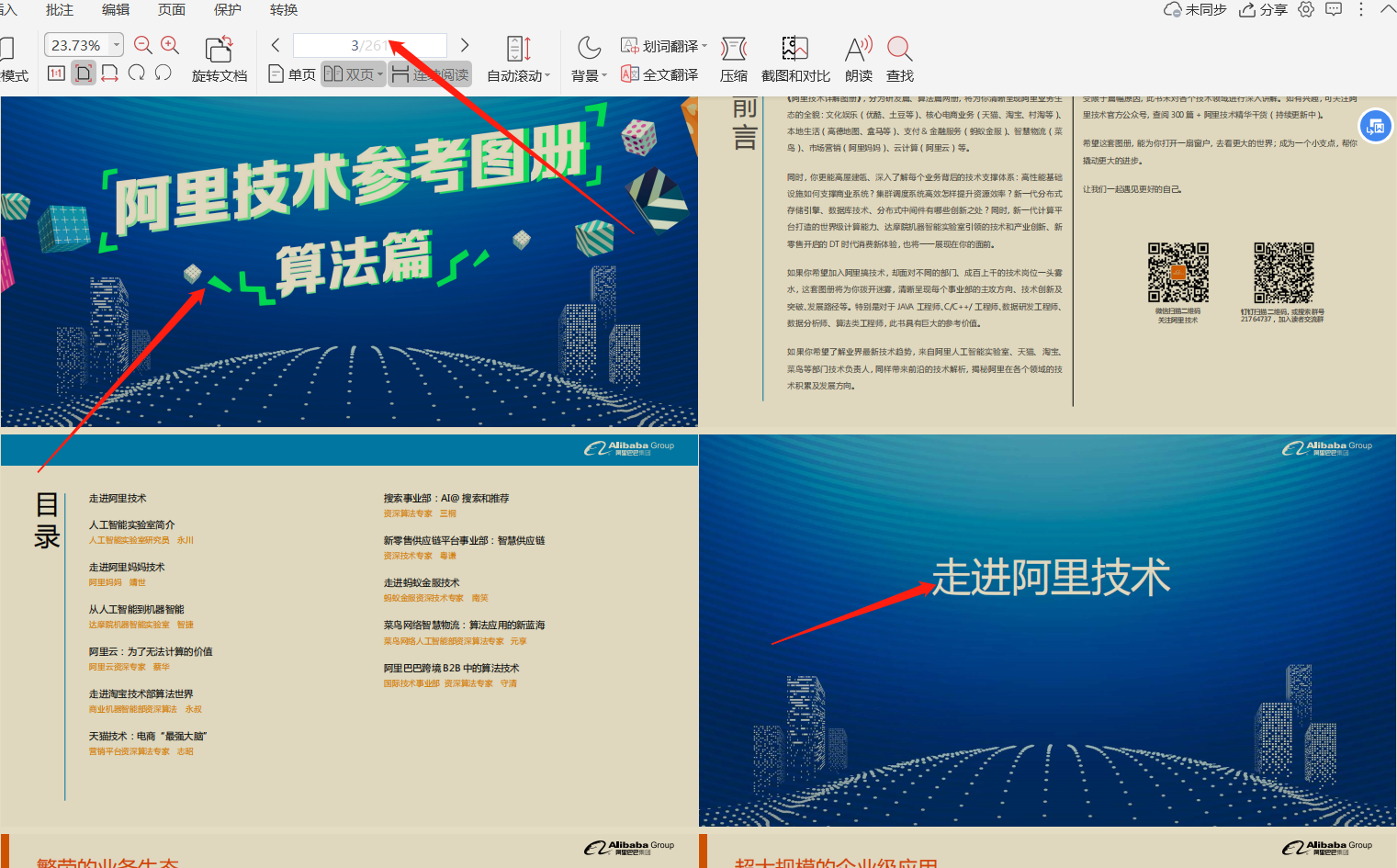Click the find (查找) search icon

[900, 49]
